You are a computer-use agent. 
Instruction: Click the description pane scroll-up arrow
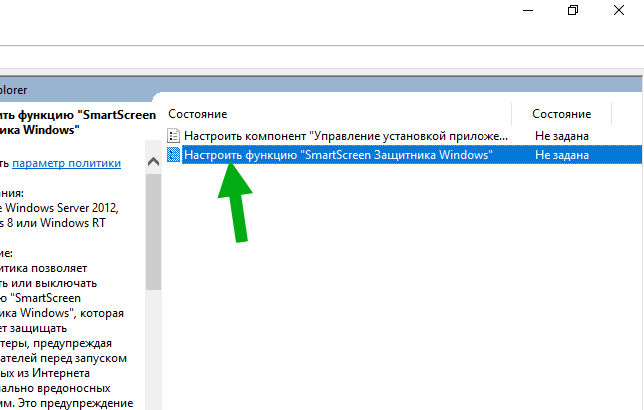pos(153,161)
